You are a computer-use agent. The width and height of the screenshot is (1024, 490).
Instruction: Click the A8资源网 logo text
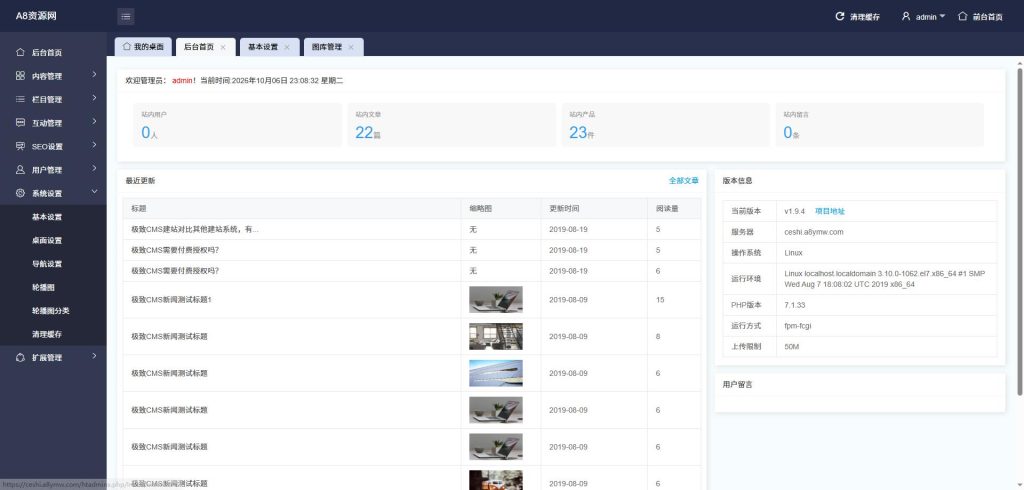coord(36,16)
